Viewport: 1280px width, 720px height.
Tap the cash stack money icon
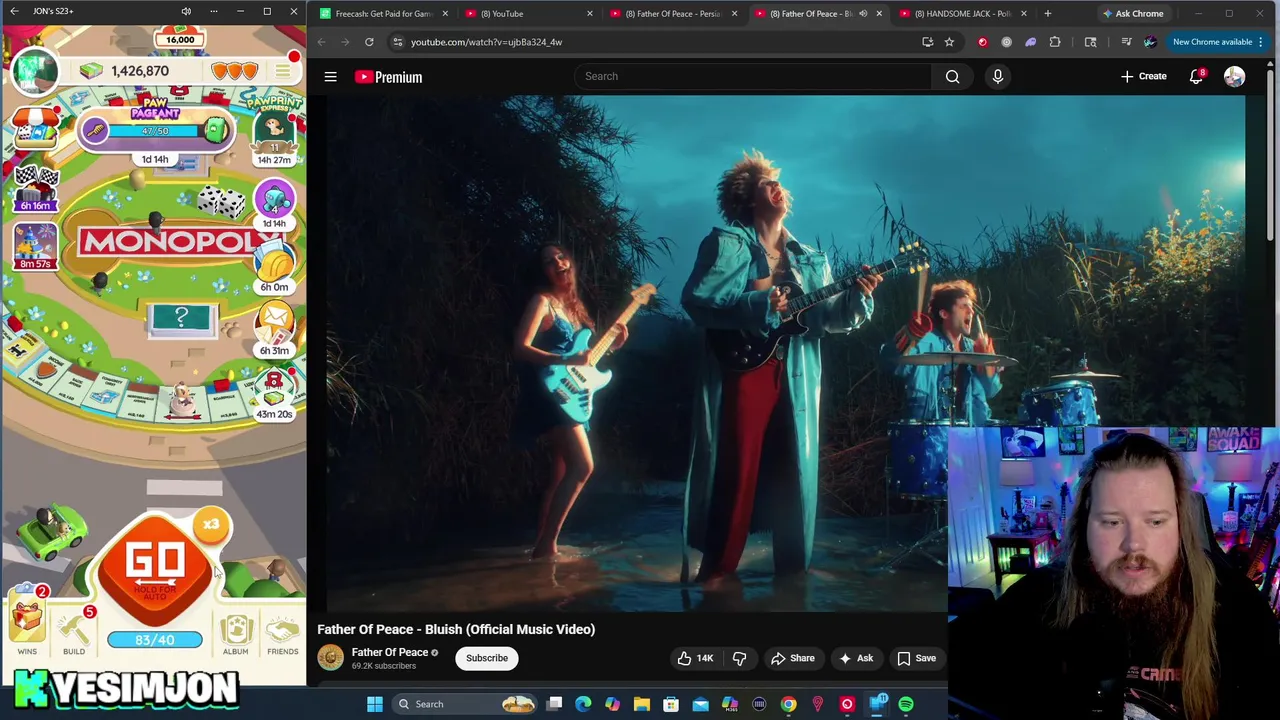(x=91, y=71)
